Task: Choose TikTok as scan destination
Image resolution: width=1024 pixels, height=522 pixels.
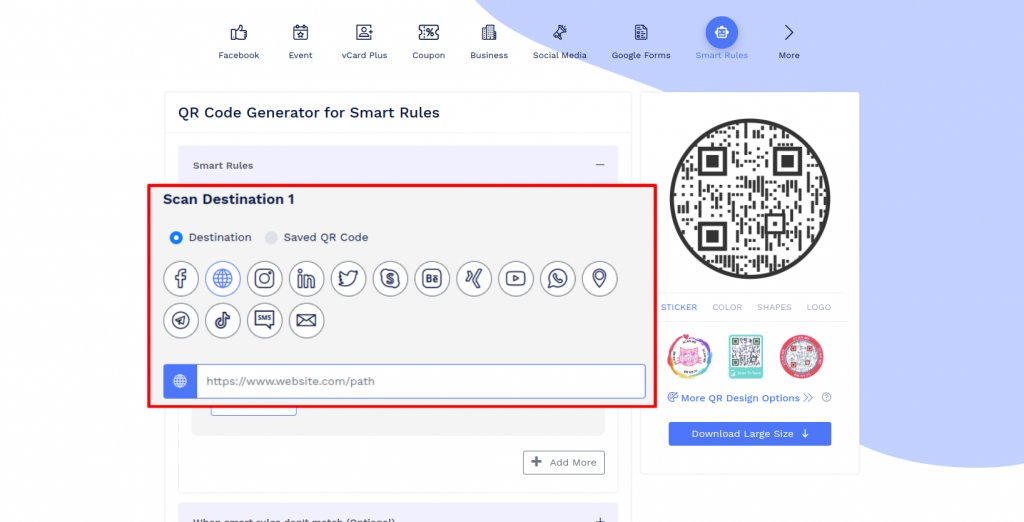Action: (223, 320)
